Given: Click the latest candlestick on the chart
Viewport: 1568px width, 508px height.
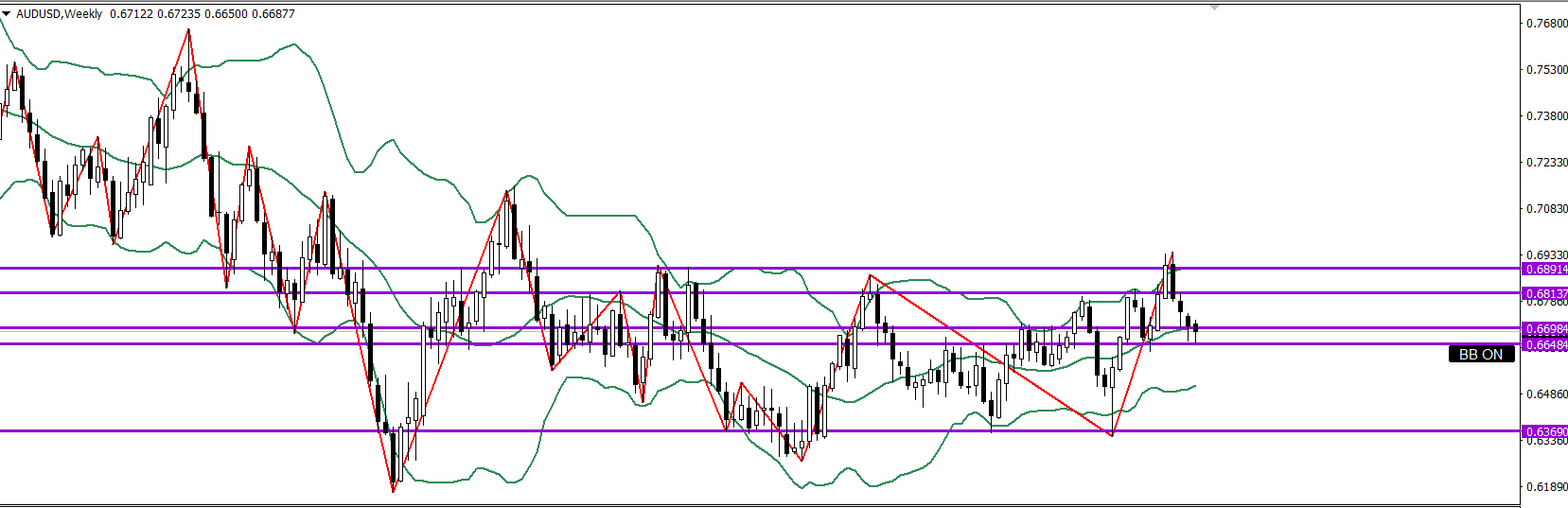Looking at the screenshot, I should pos(1196,328).
